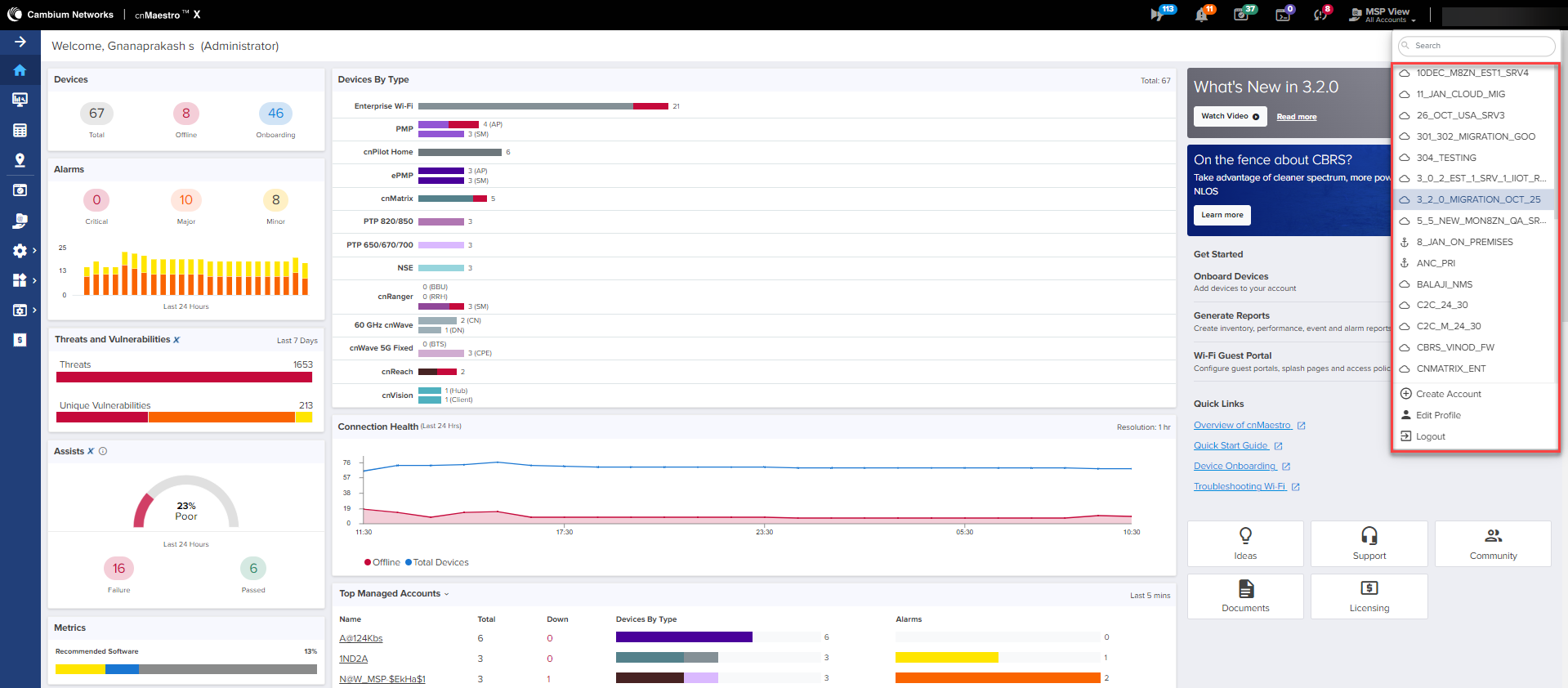Viewport: 1568px width, 688px height.
Task: Click the Documents file tile
Action: (x=1245, y=596)
